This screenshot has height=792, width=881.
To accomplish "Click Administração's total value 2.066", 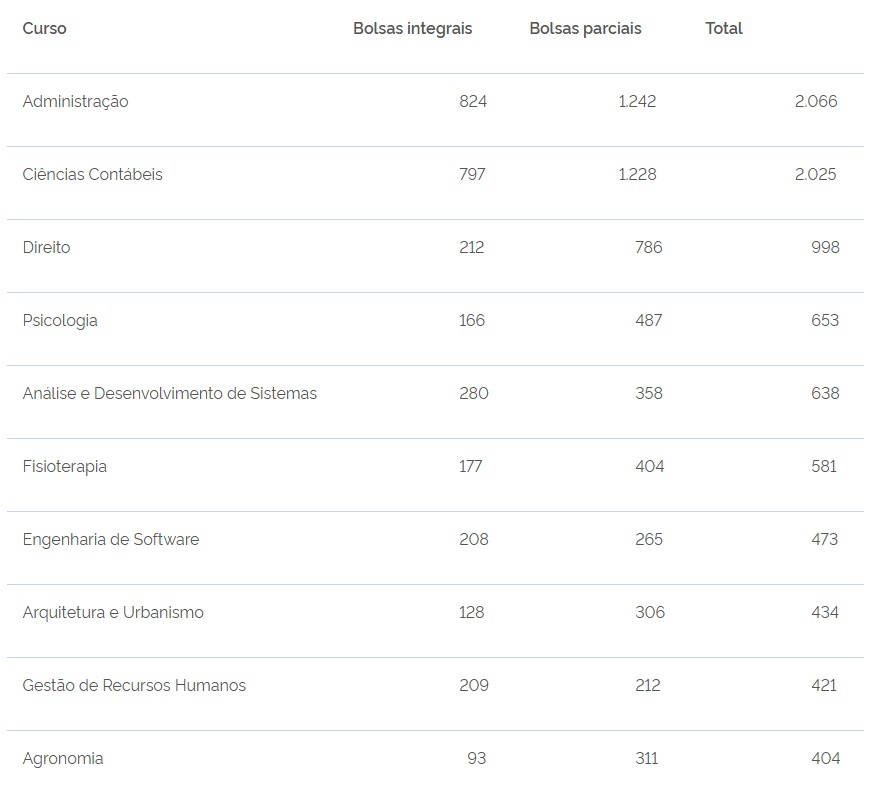I will click(x=816, y=102).
